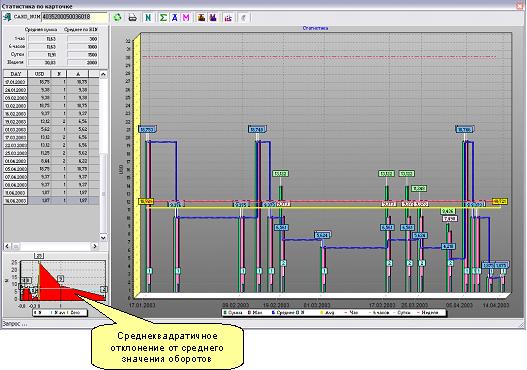
Task: Click the table scrollbar down arrow
Action: click(x=103, y=237)
